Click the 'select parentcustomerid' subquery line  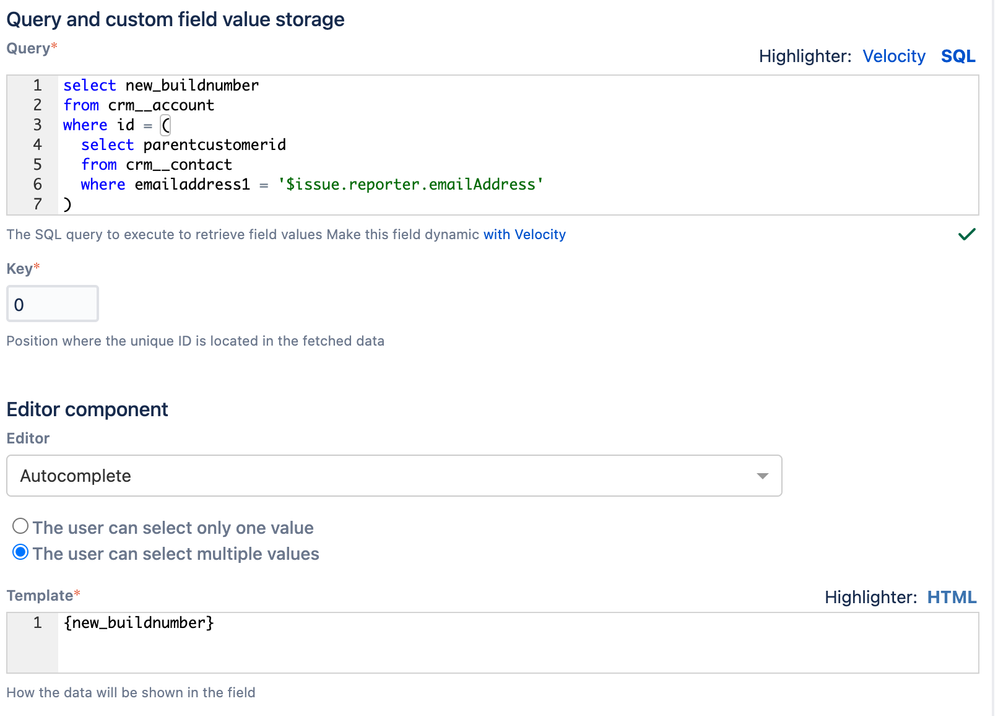[x=183, y=145]
